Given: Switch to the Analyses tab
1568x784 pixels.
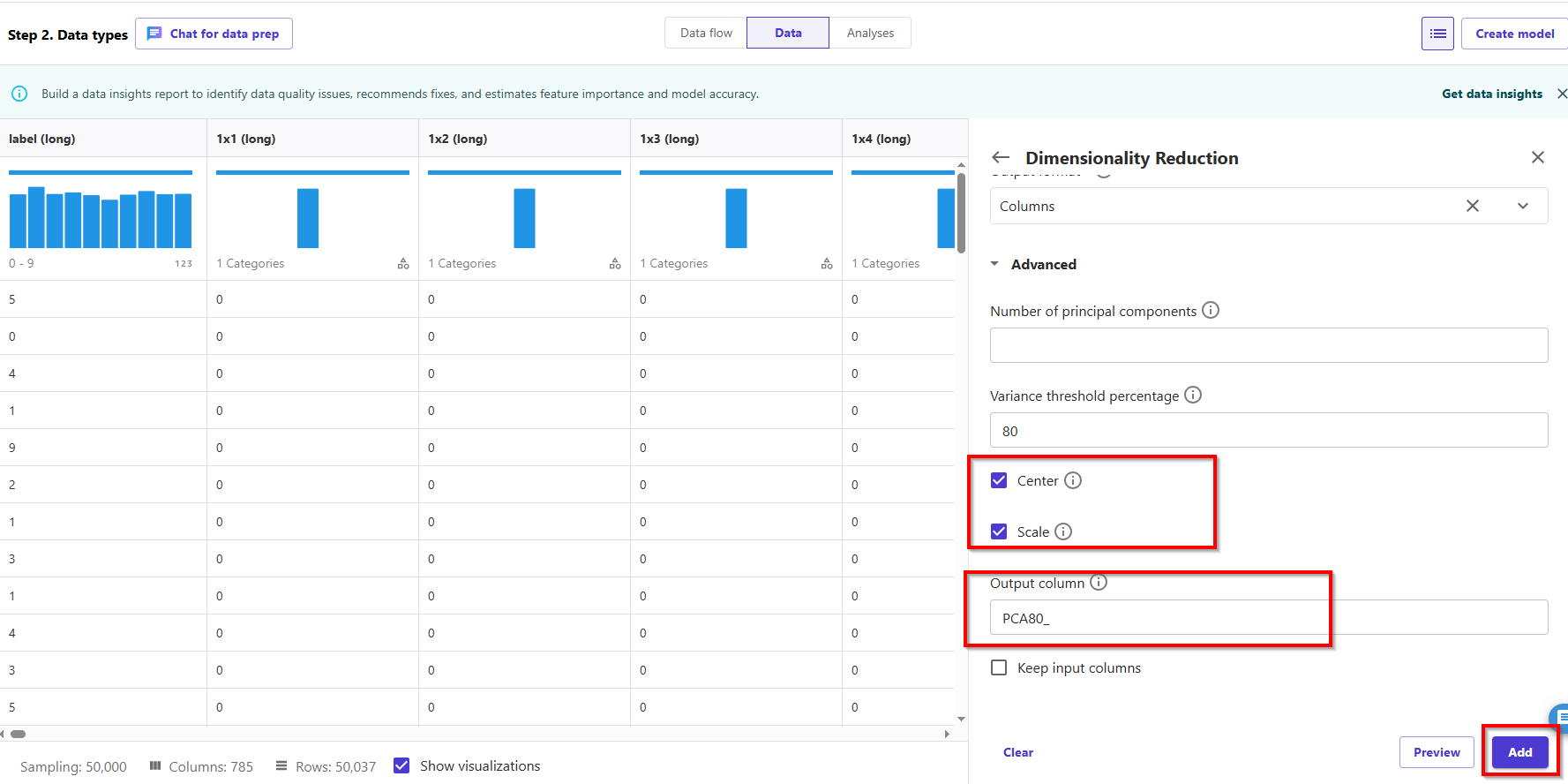Looking at the screenshot, I should pos(870,33).
